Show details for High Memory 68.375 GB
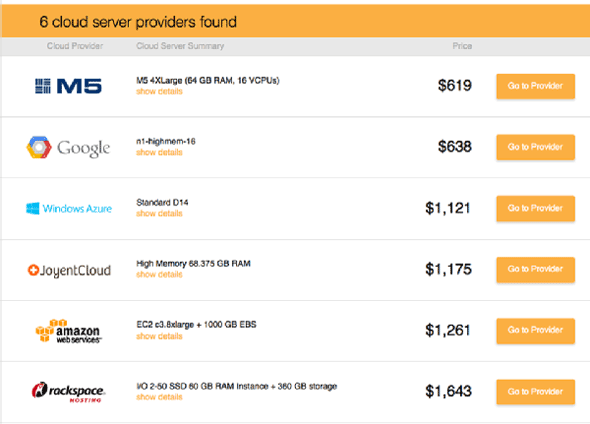 159,275
